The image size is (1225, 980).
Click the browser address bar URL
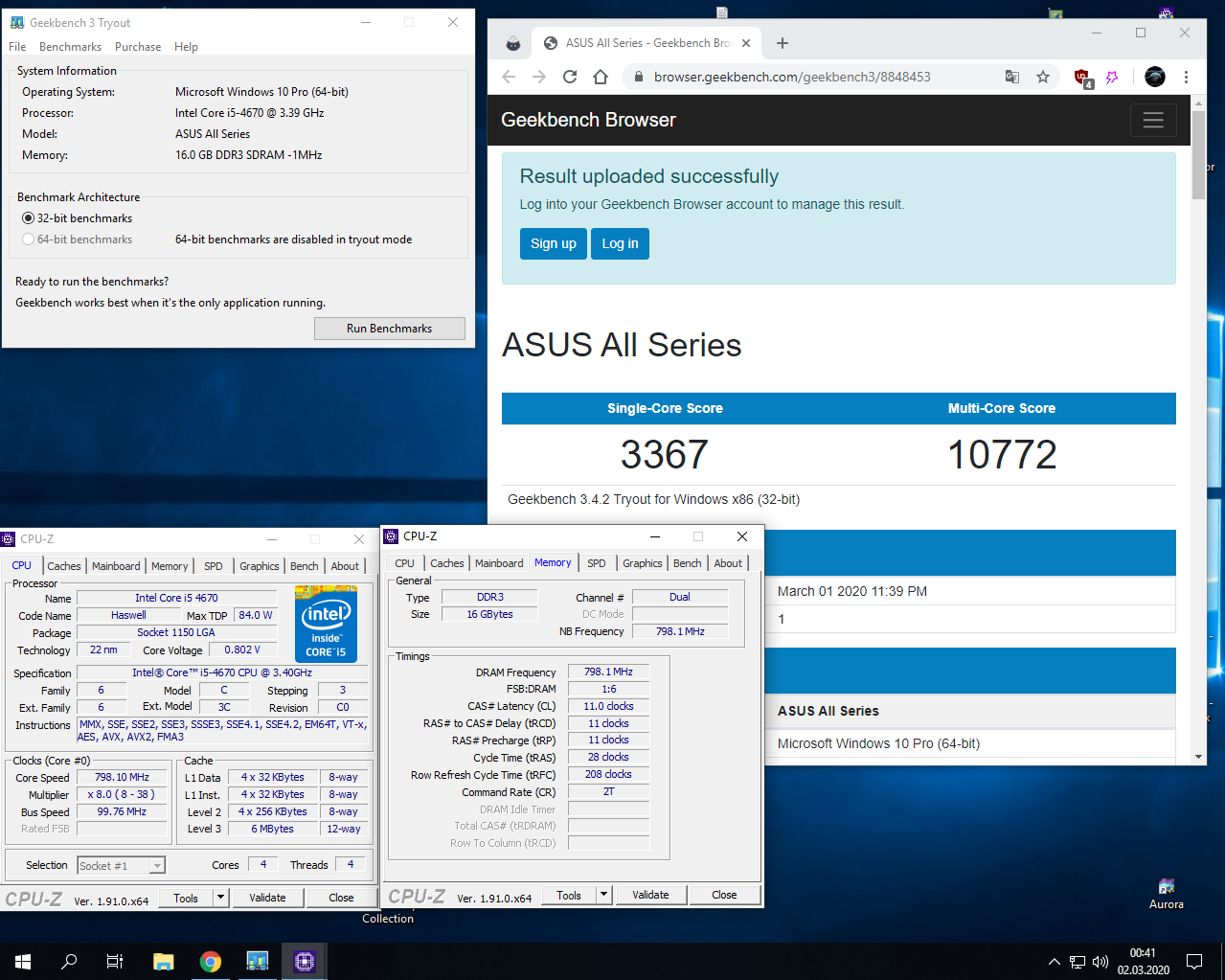tap(792, 77)
